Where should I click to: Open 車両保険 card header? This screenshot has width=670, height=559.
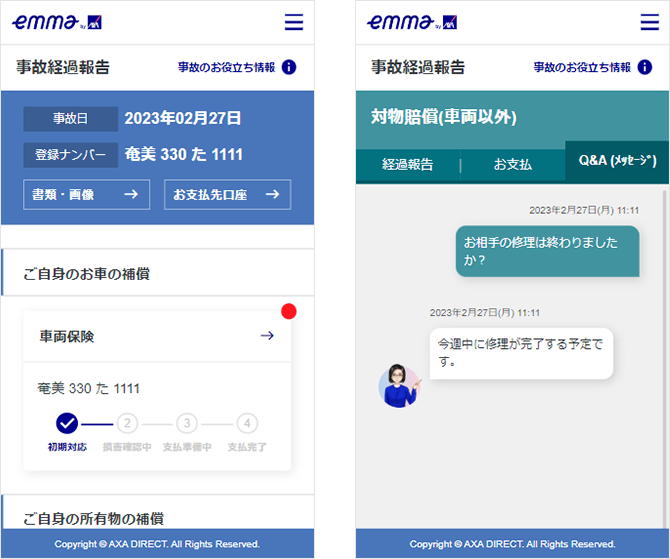[157, 336]
